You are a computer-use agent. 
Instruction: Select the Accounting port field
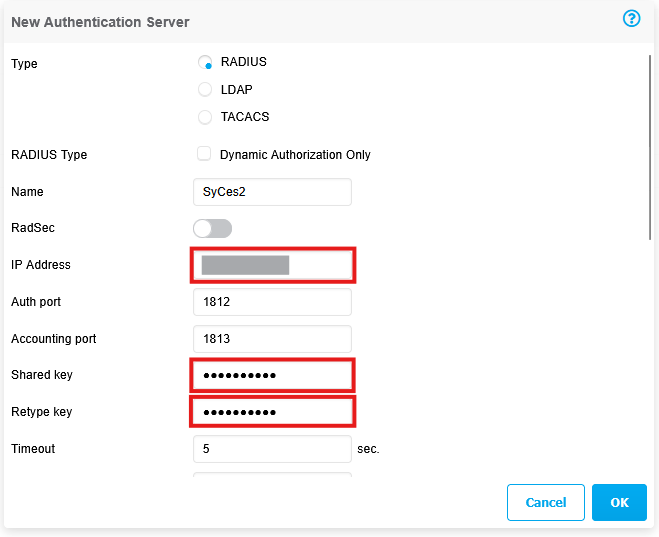pos(272,339)
